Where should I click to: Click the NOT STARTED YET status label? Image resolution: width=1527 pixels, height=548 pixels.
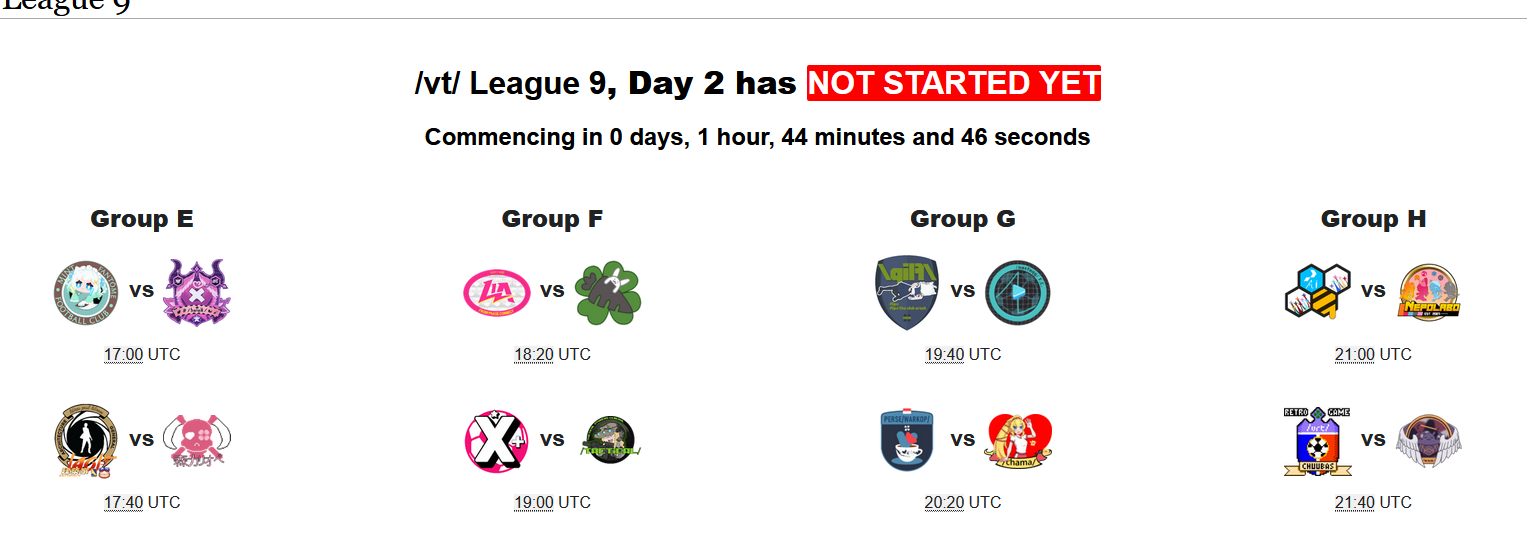pyautogui.click(x=954, y=83)
